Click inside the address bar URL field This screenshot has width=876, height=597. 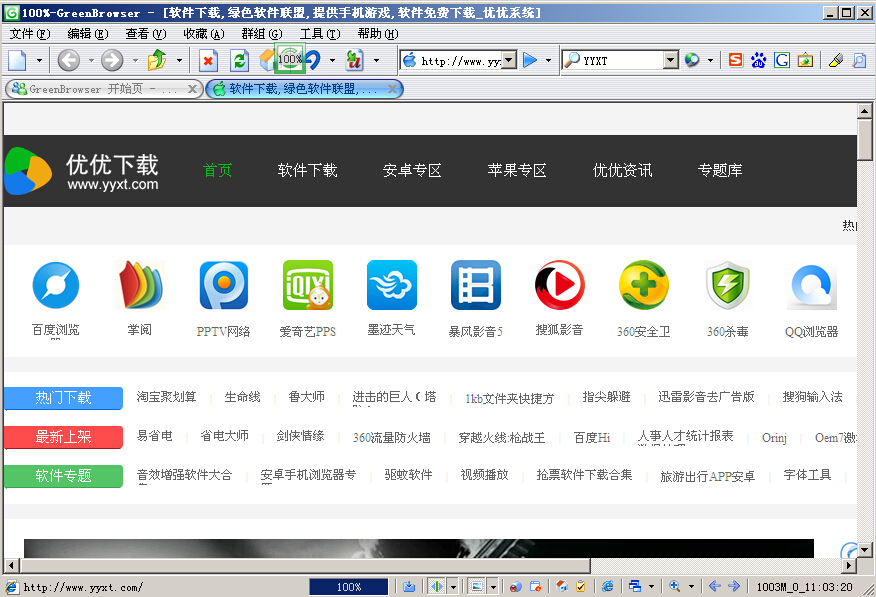460,60
